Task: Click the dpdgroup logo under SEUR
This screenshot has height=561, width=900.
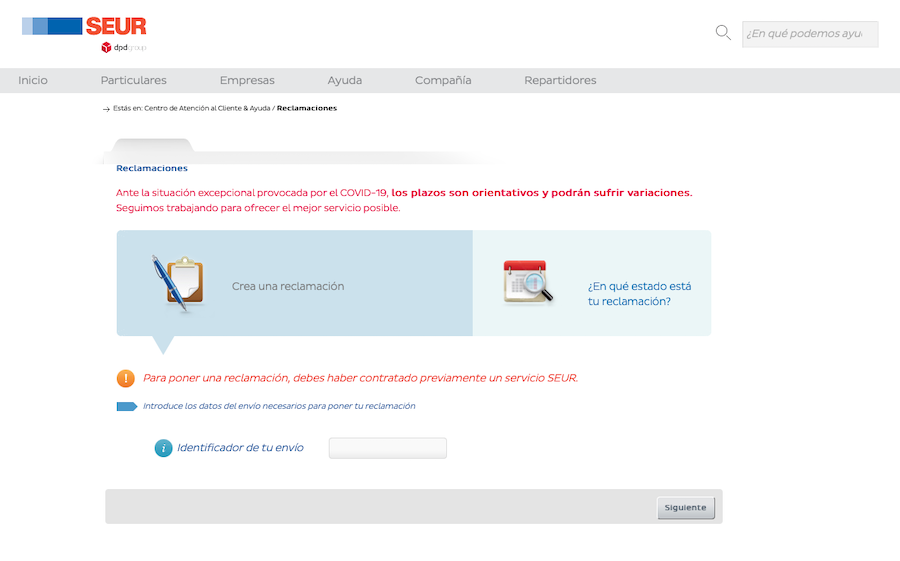Action: (123, 47)
